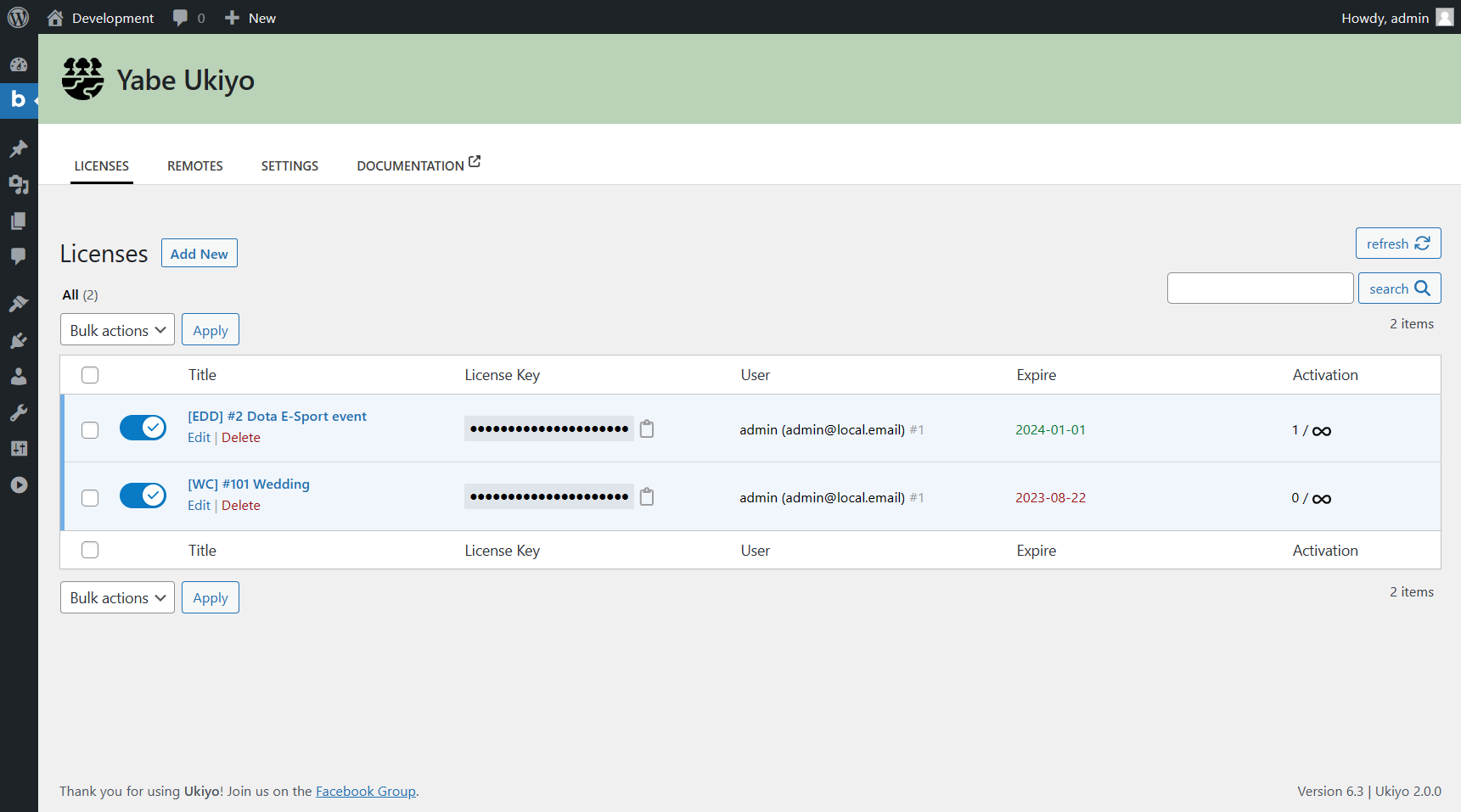
Task: Switch to the Settings tab
Action: coord(289,165)
